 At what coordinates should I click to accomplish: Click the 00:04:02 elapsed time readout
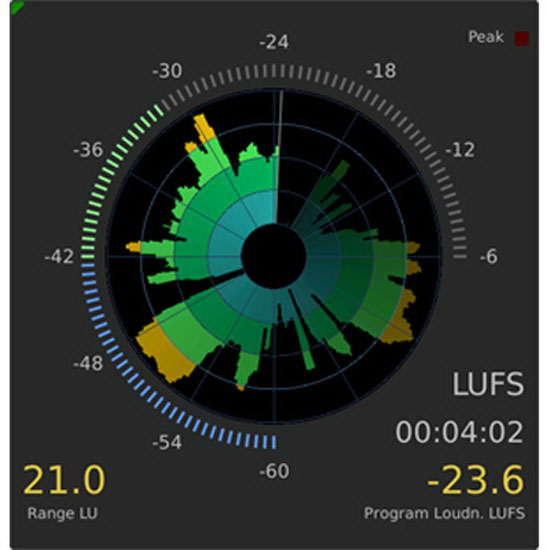click(460, 432)
